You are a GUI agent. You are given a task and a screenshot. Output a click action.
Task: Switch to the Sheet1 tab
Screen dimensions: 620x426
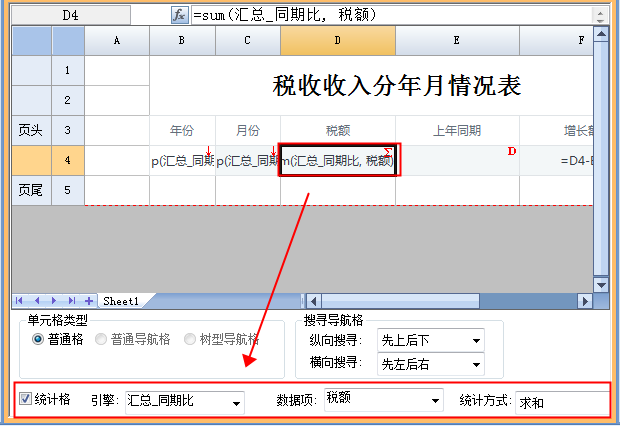pyautogui.click(x=122, y=300)
